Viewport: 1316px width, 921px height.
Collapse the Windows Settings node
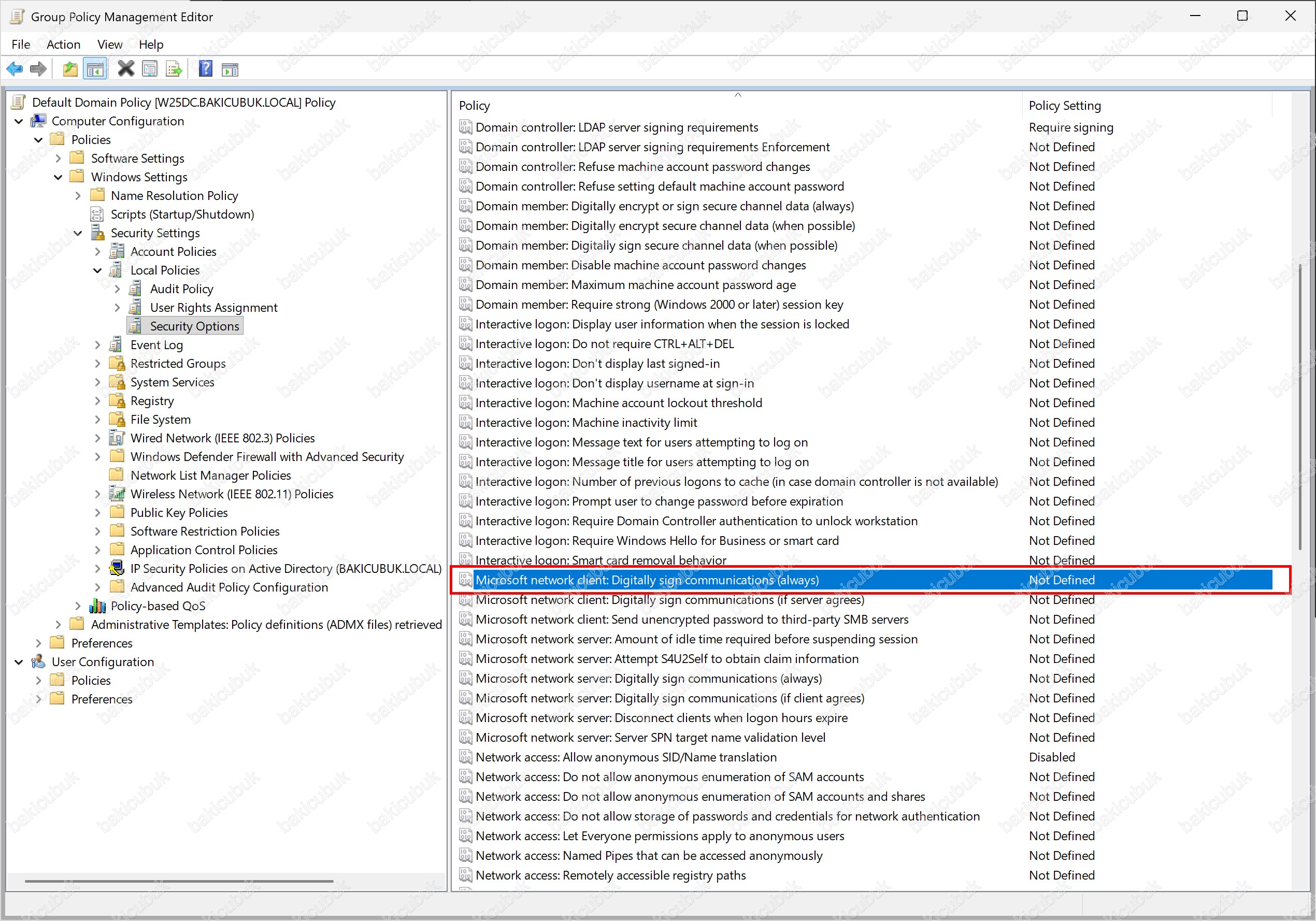point(58,177)
